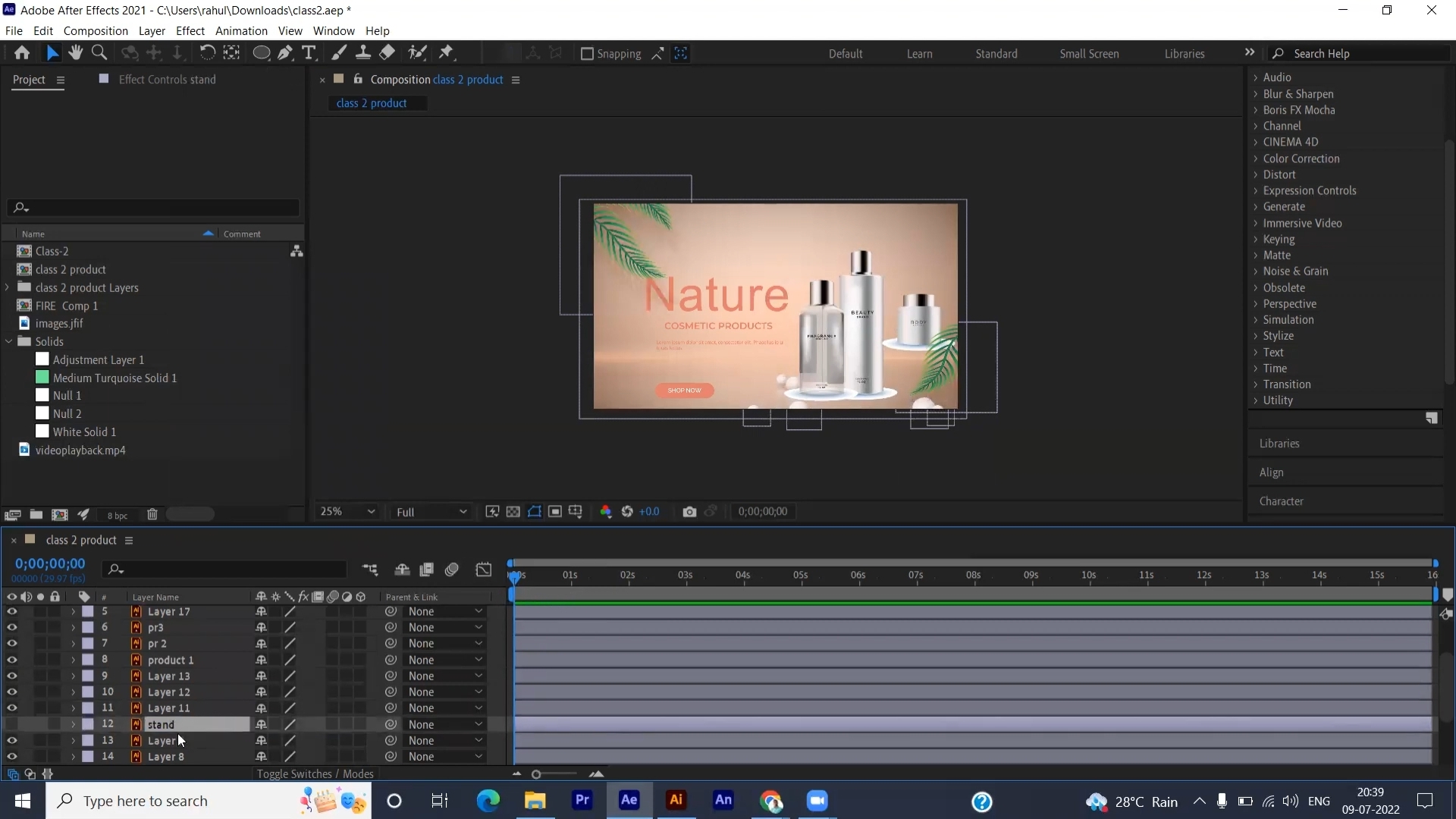Open the Window menu
Screen dimensions: 1456x819
tap(334, 30)
